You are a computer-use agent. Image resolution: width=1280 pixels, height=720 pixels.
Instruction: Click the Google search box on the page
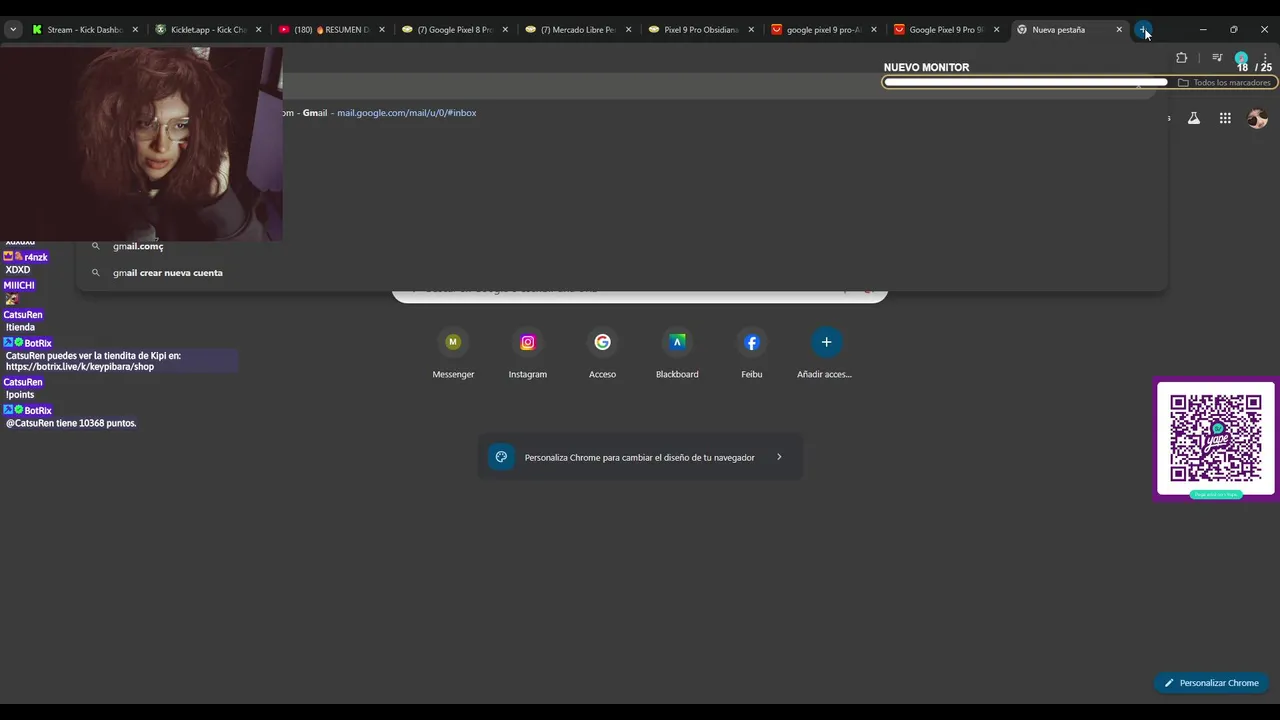pyautogui.click(x=640, y=291)
